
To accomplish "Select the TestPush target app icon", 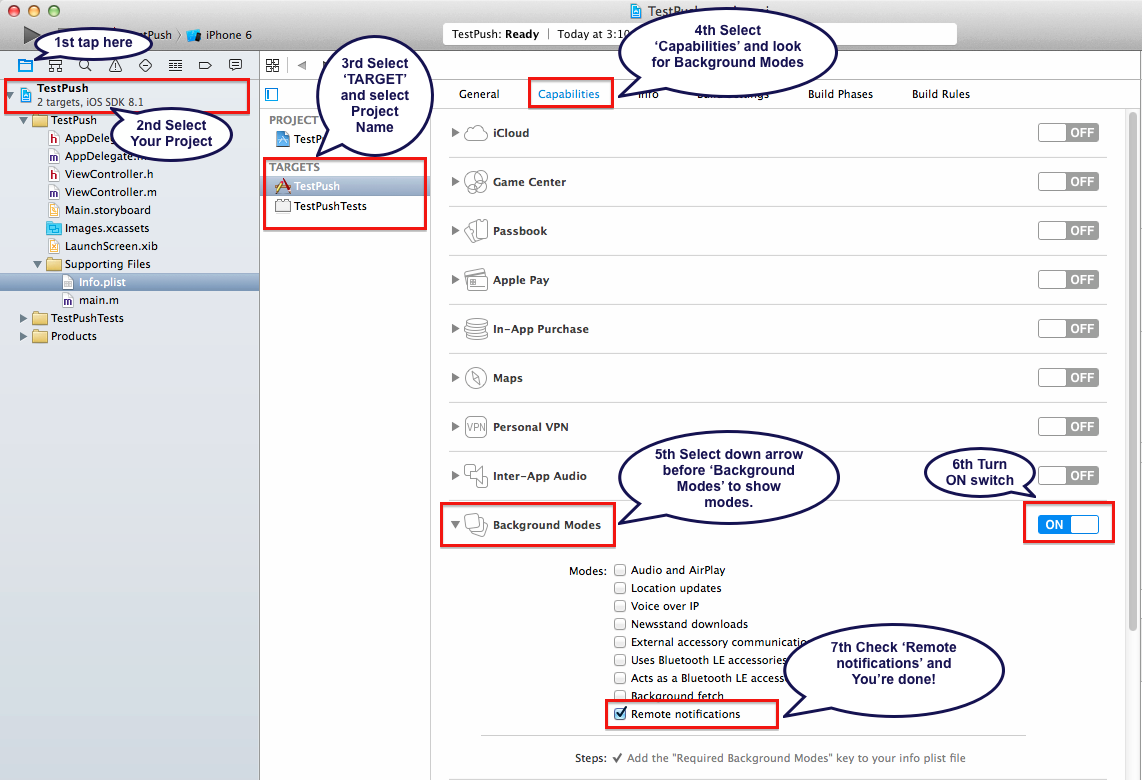I will (283, 186).
